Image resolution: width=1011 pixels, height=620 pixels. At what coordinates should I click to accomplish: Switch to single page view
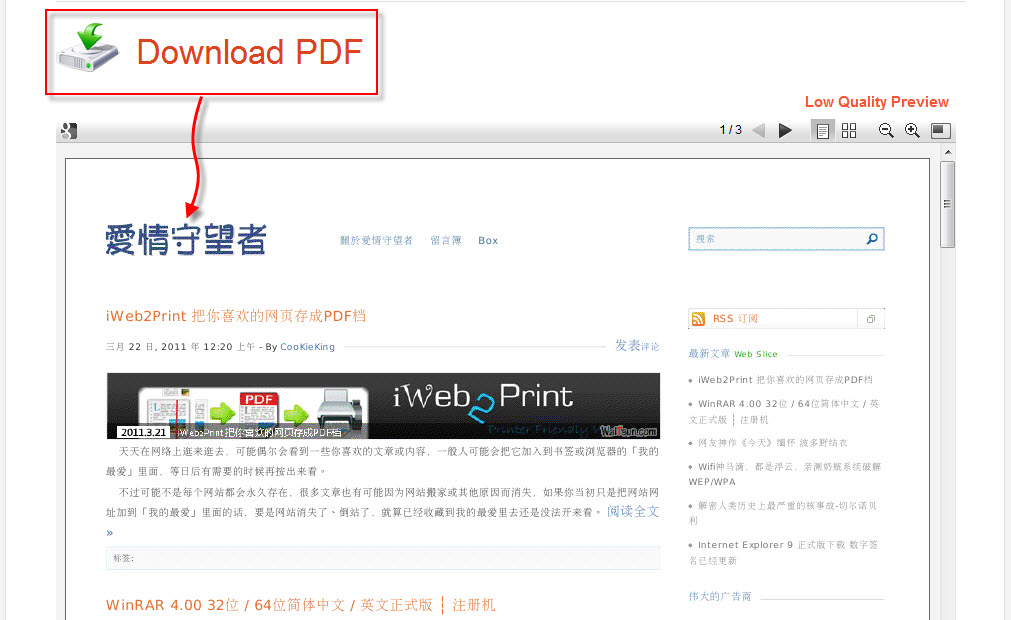coord(822,131)
